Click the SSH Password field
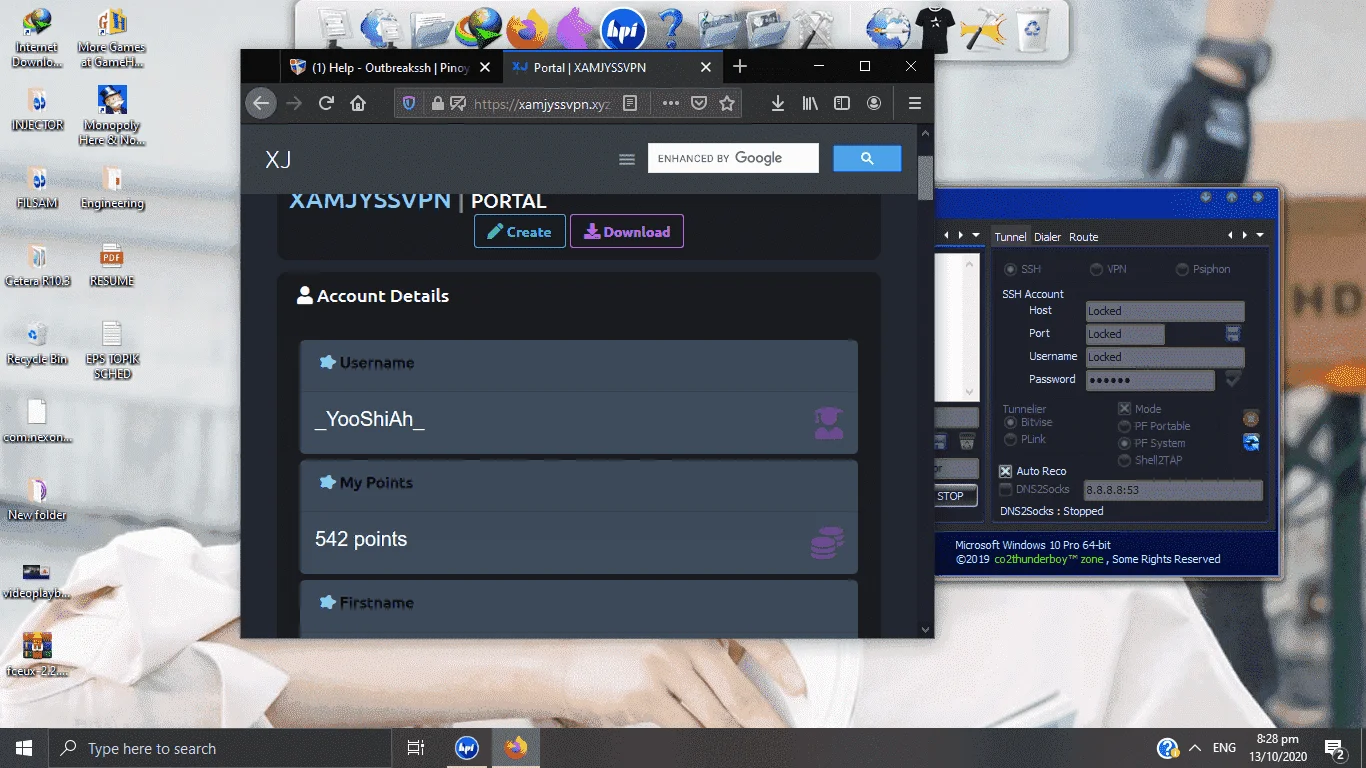The height and width of the screenshot is (768, 1366). pos(1150,380)
